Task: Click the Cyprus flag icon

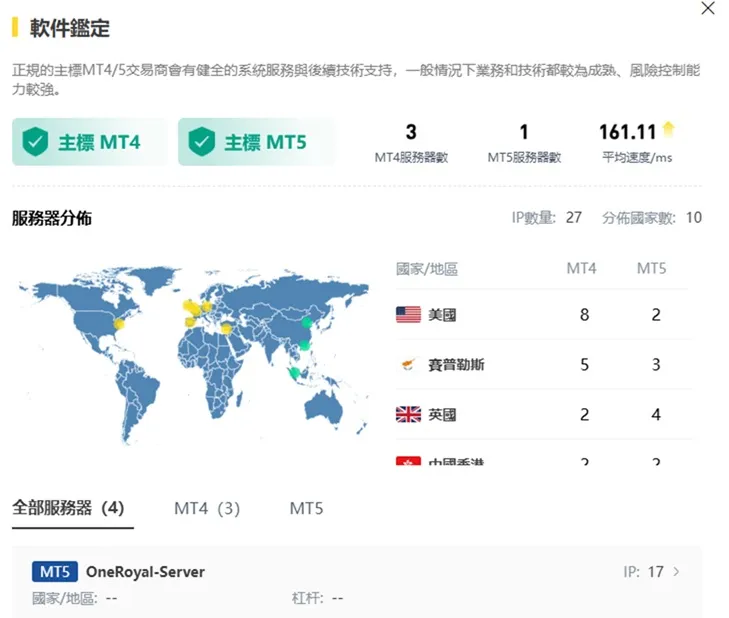Action: pos(408,365)
